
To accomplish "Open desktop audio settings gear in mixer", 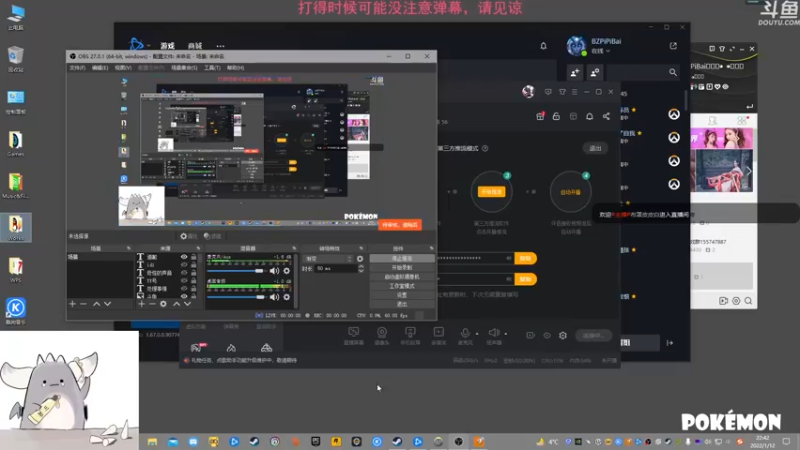I will click(x=287, y=297).
